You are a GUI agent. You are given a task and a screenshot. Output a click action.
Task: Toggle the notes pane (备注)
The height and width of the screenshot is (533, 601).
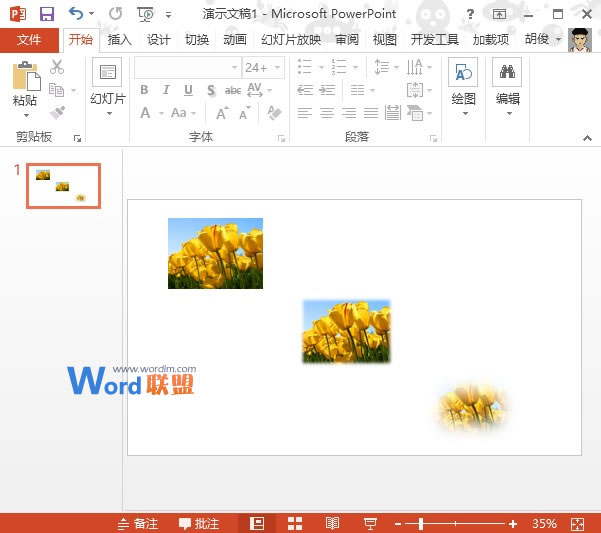coord(138,524)
